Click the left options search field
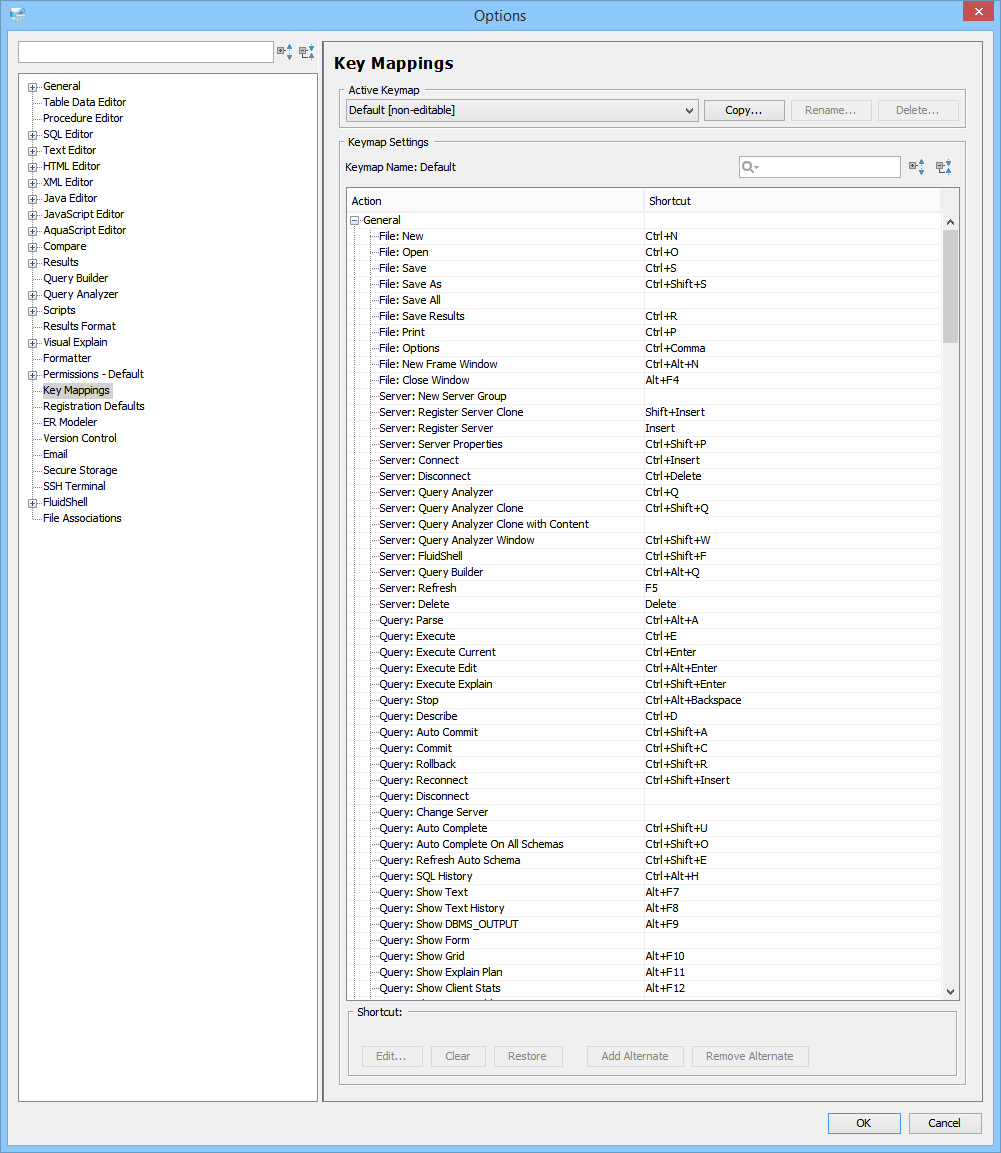Viewport: 1001px width, 1153px height. [146, 52]
